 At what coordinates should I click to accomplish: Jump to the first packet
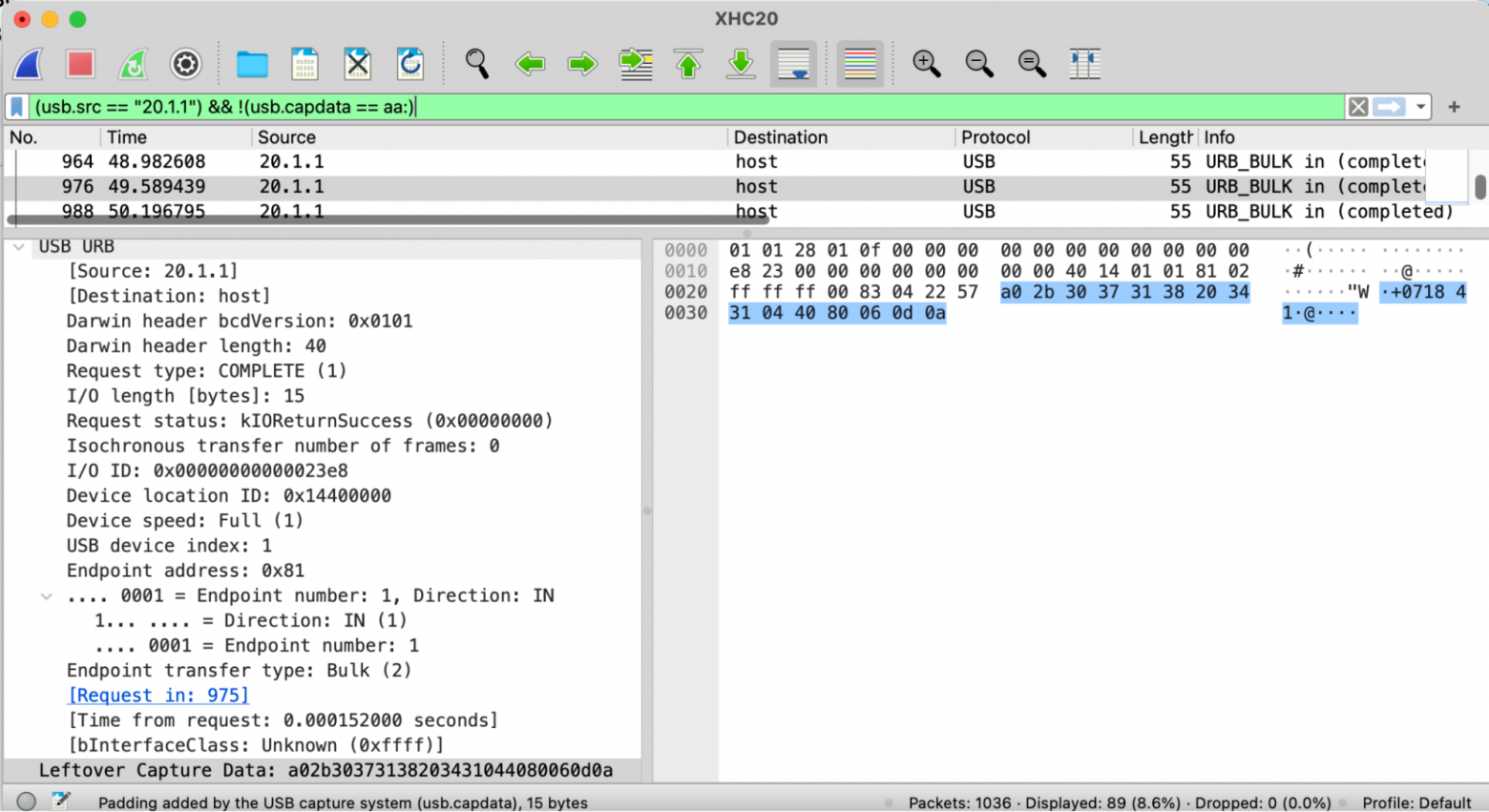[x=688, y=64]
